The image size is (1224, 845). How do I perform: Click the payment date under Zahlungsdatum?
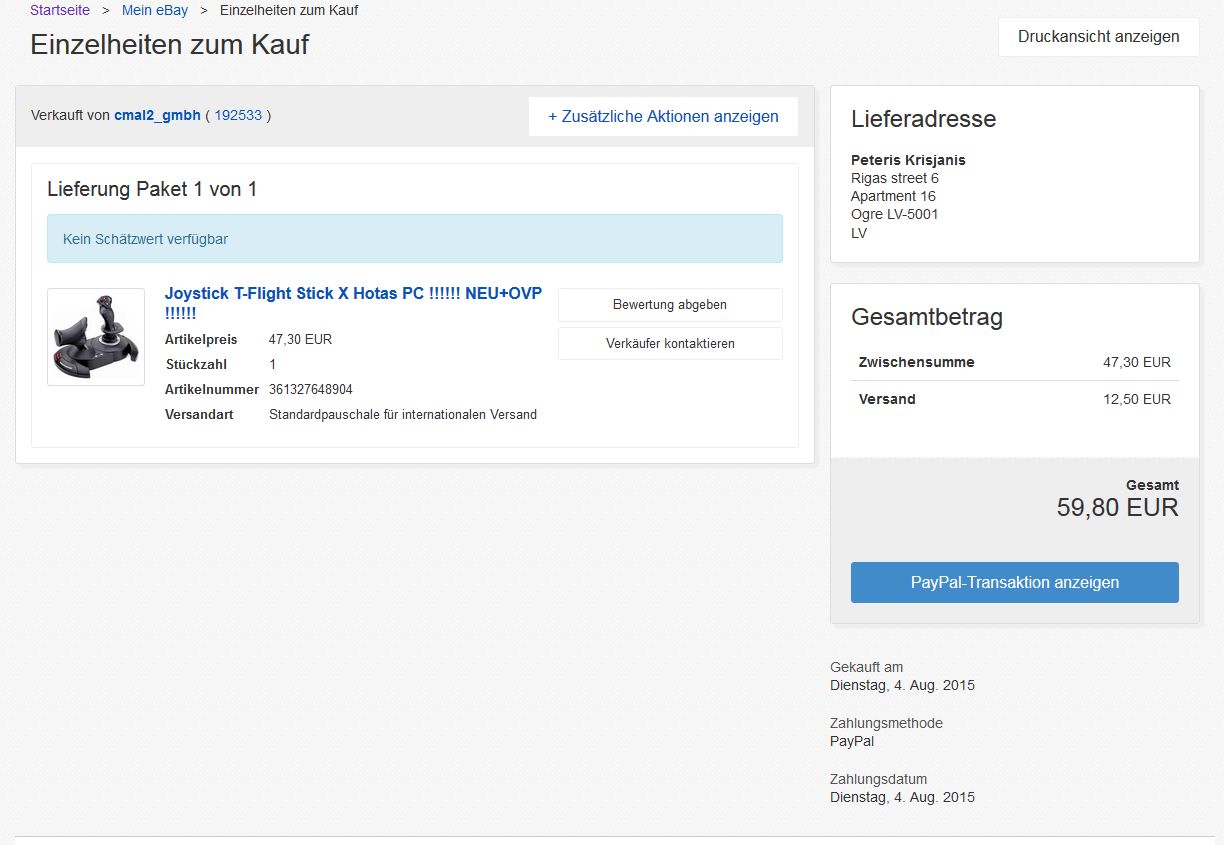tap(902, 797)
